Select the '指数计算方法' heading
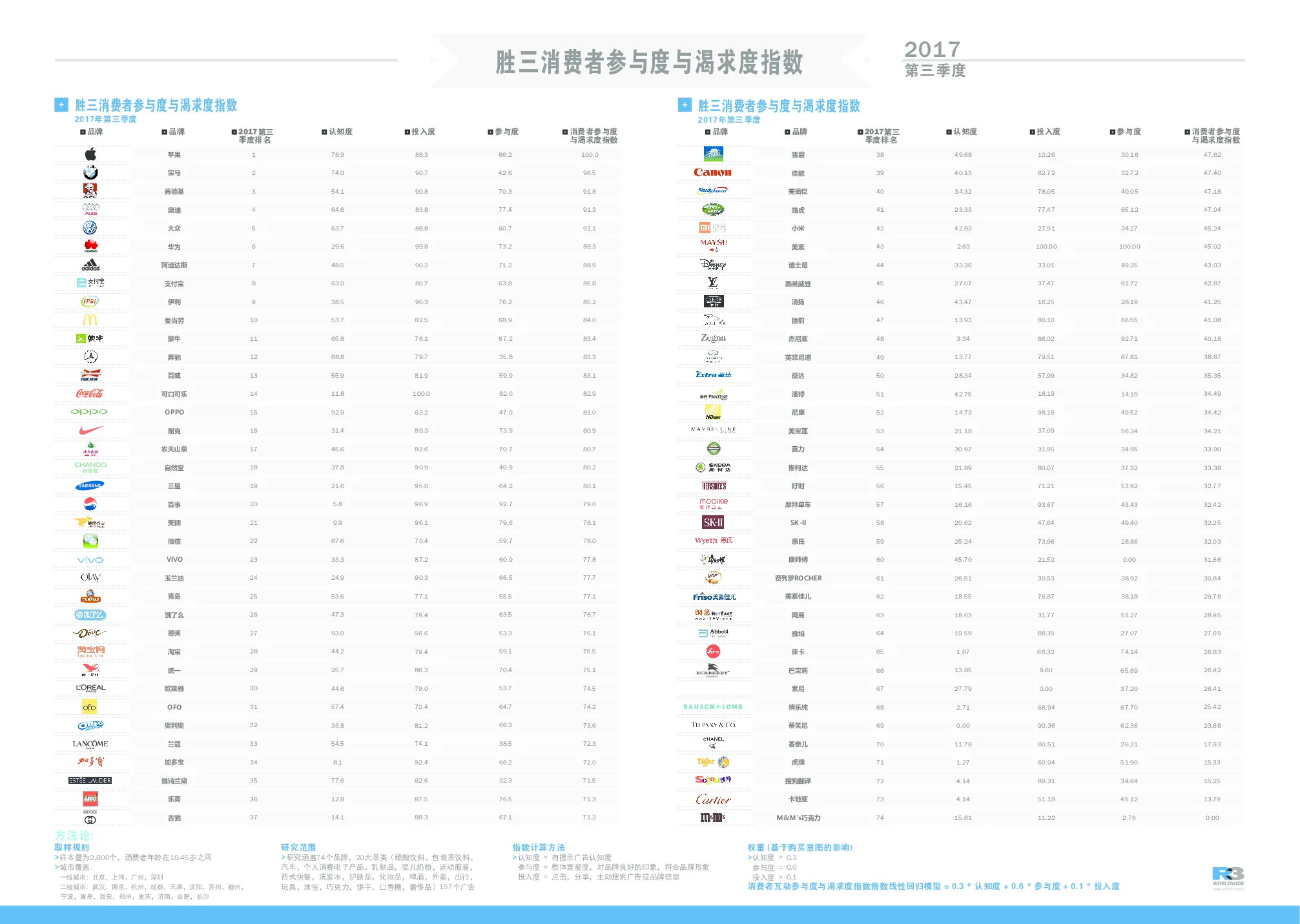The image size is (1300, 924). [539, 848]
